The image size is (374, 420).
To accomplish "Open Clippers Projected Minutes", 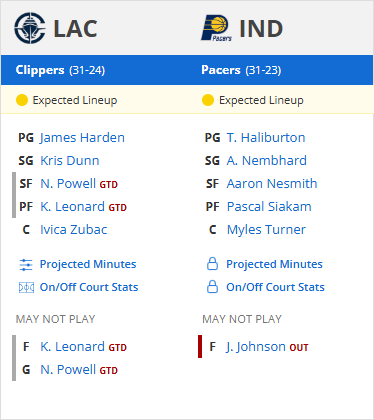I will [x=88, y=264].
